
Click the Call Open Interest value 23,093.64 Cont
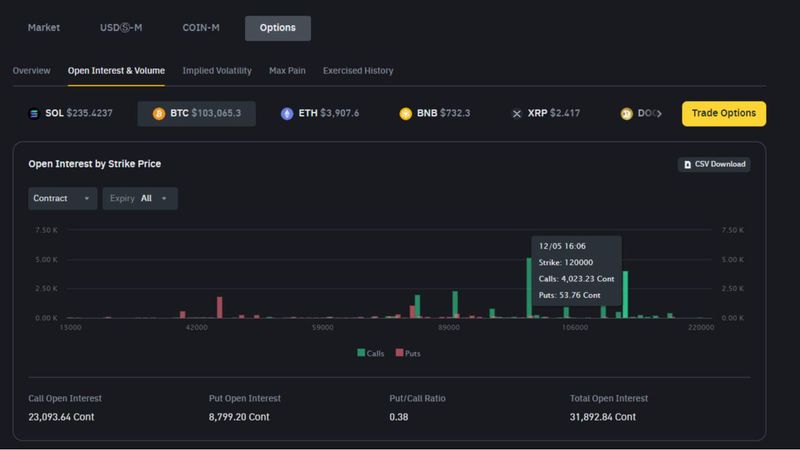(61, 417)
